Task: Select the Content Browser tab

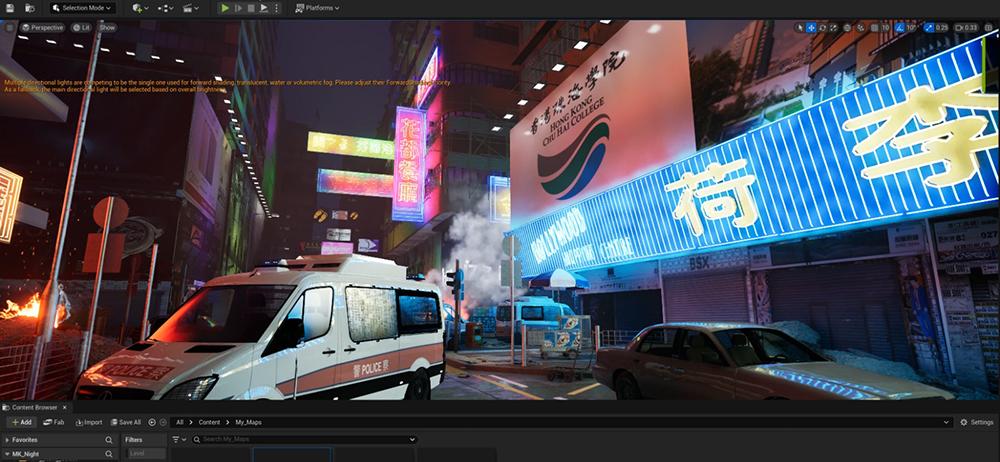Action: point(34,407)
